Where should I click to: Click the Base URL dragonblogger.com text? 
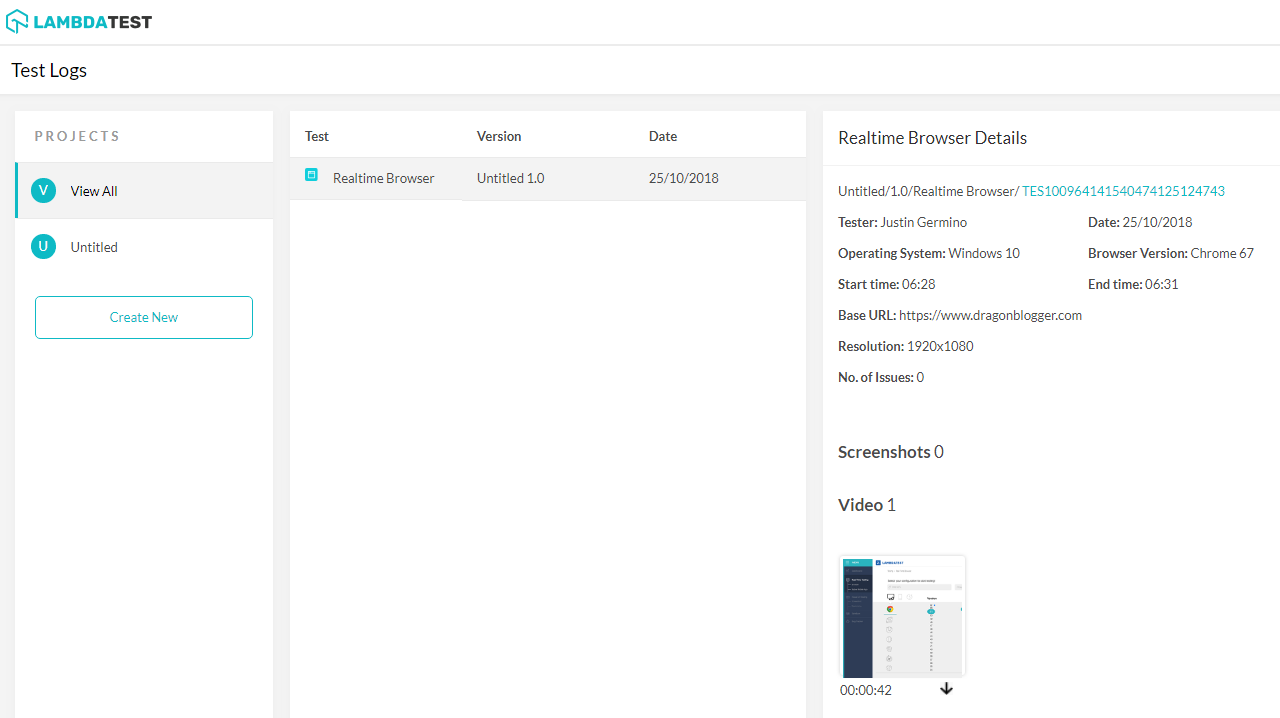coord(990,315)
